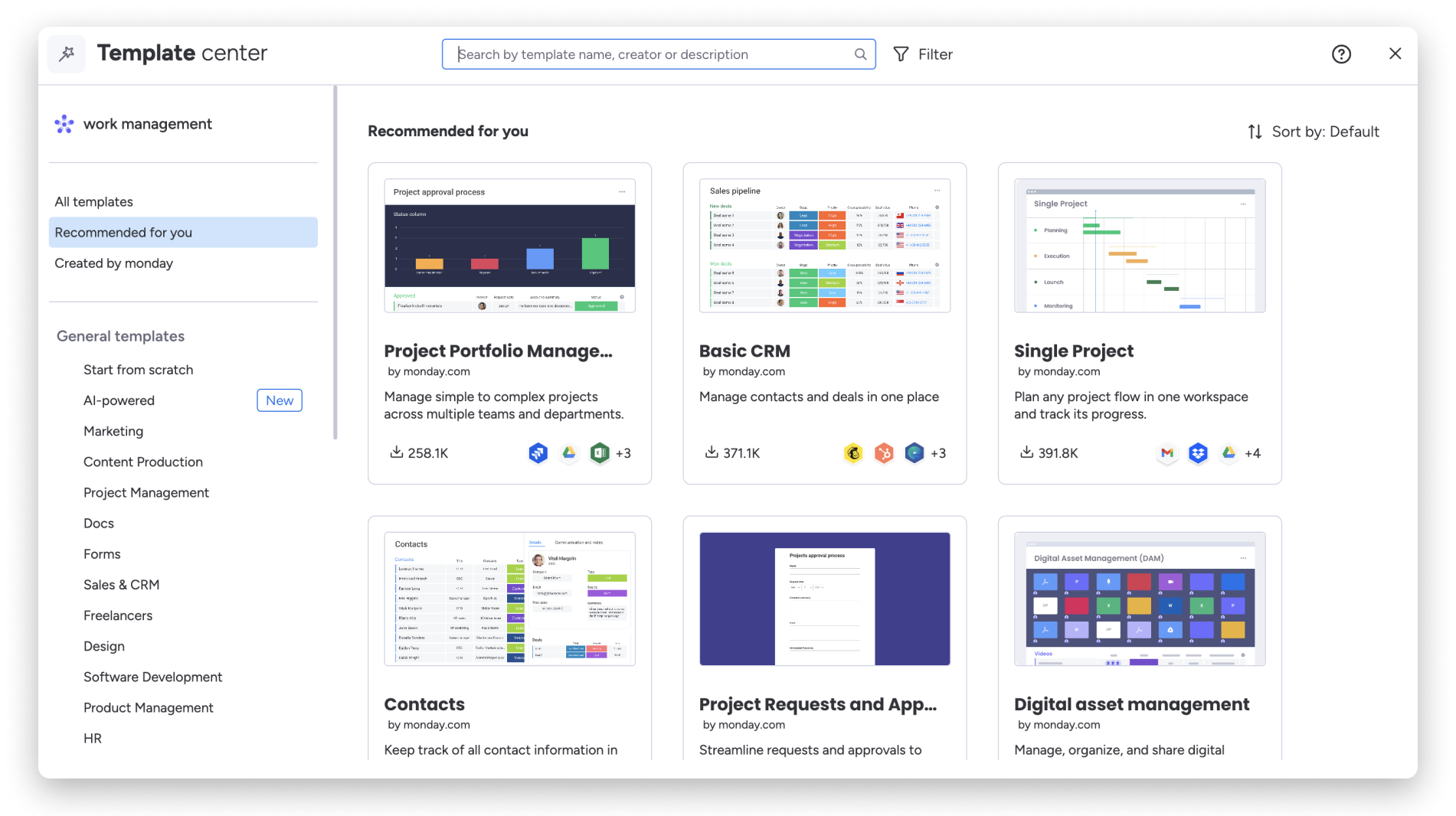
Task: Open Software Development category
Action: (153, 677)
